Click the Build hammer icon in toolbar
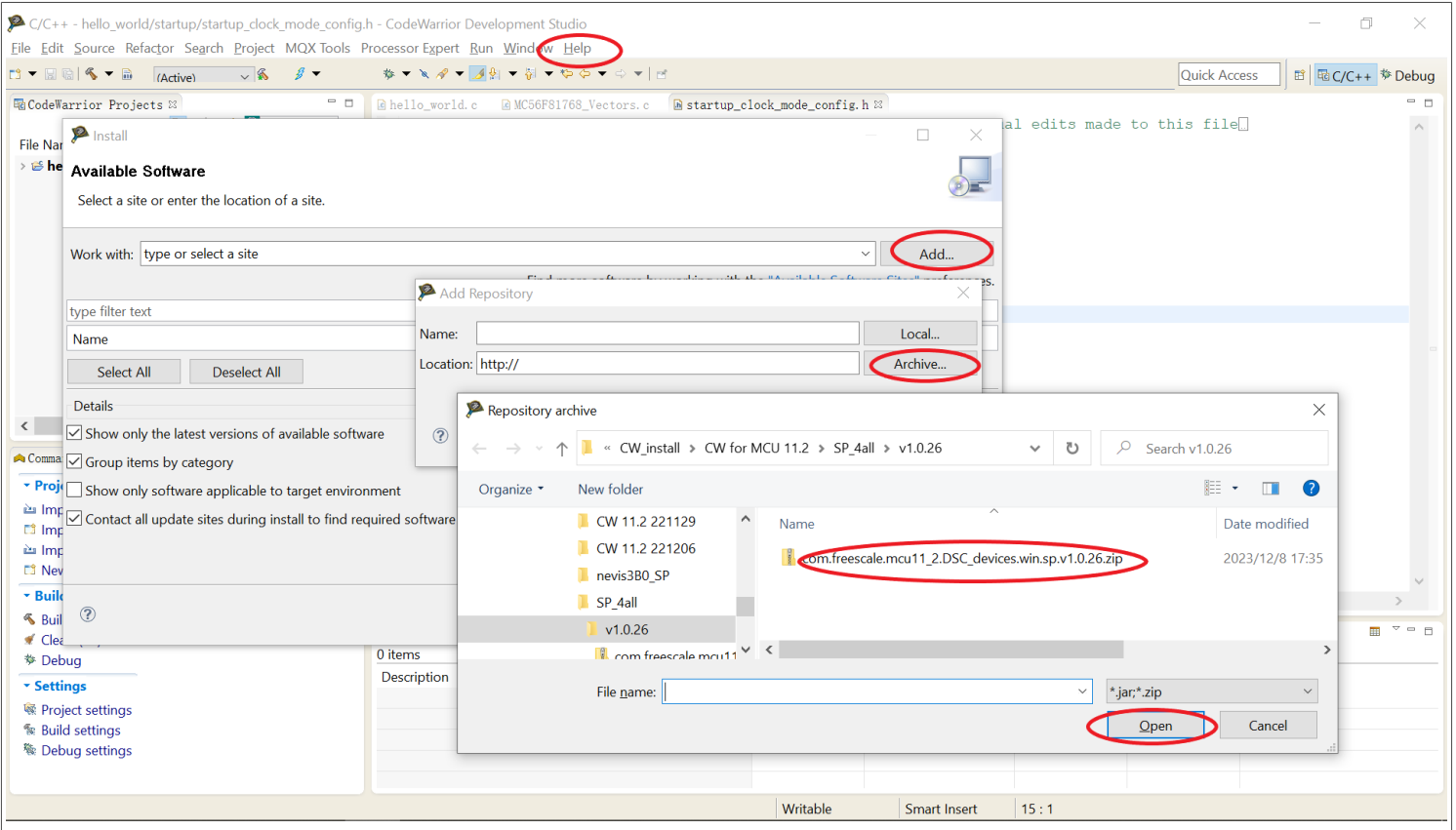1456x830 pixels. (x=91, y=74)
